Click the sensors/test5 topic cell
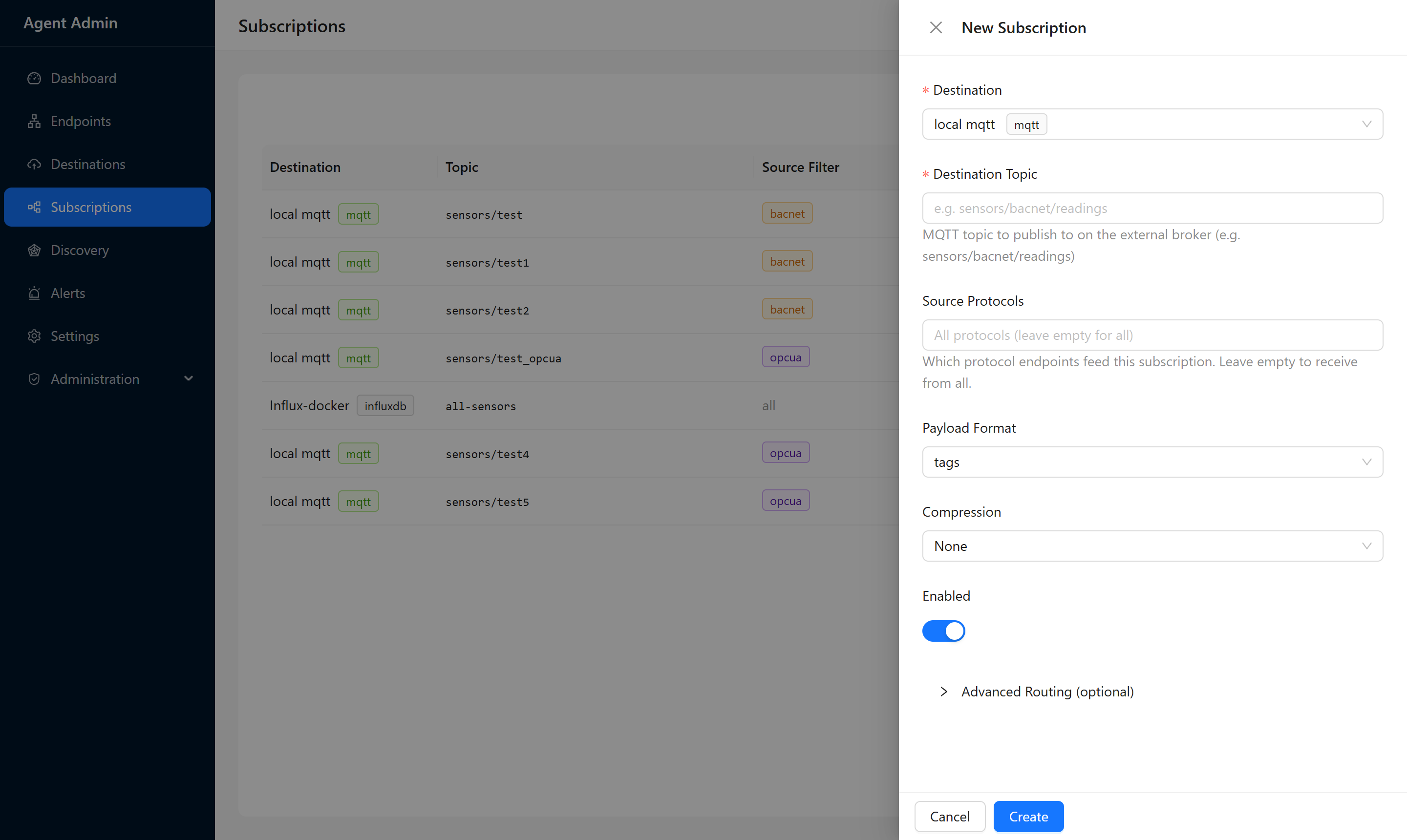The height and width of the screenshot is (840, 1407). point(487,502)
